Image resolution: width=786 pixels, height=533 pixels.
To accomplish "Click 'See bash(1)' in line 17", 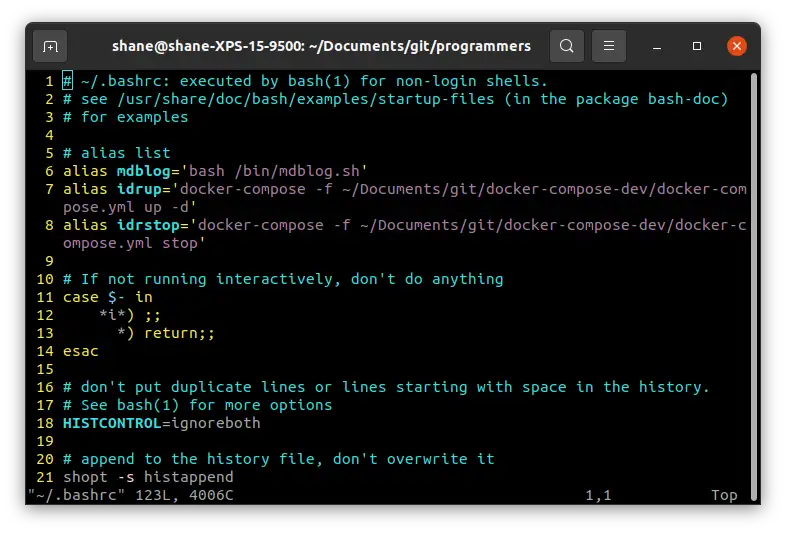I will pos(130,405).
